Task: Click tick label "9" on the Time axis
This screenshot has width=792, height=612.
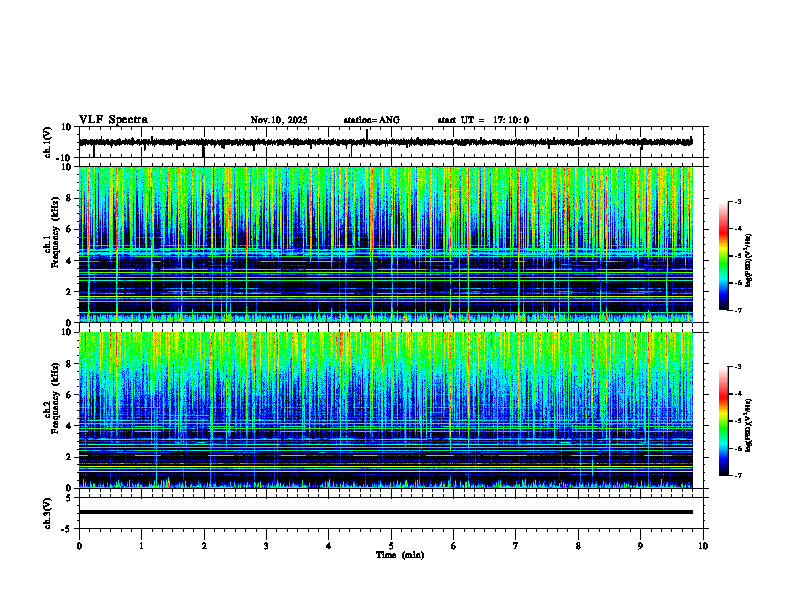Action: pyautogui.click(x=640, y=546)
